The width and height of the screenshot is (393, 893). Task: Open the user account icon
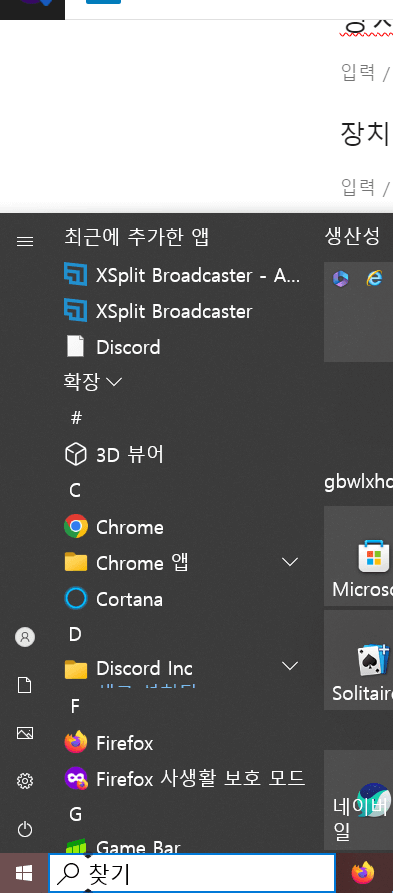click(x=24, y=637)
